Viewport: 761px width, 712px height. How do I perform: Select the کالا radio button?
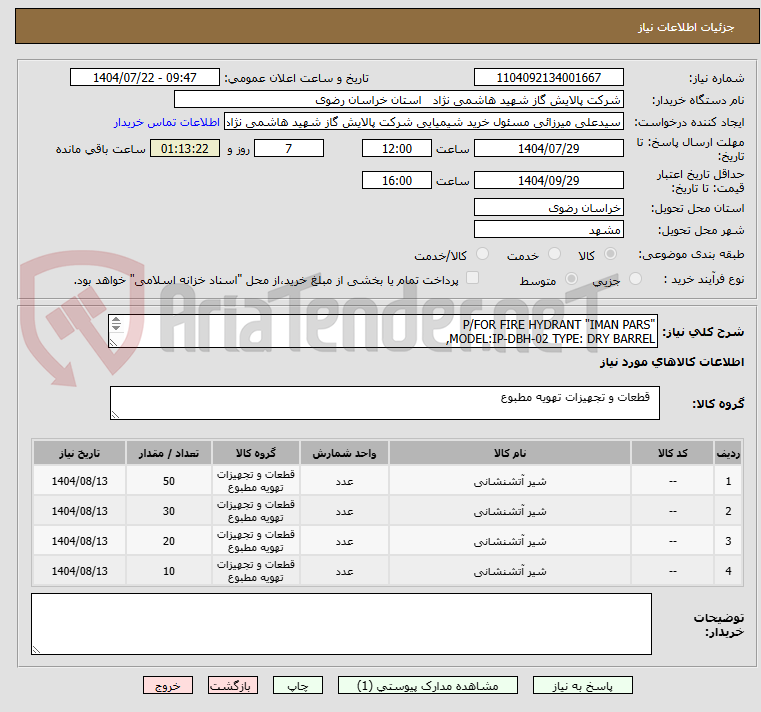tap(610, 255)
